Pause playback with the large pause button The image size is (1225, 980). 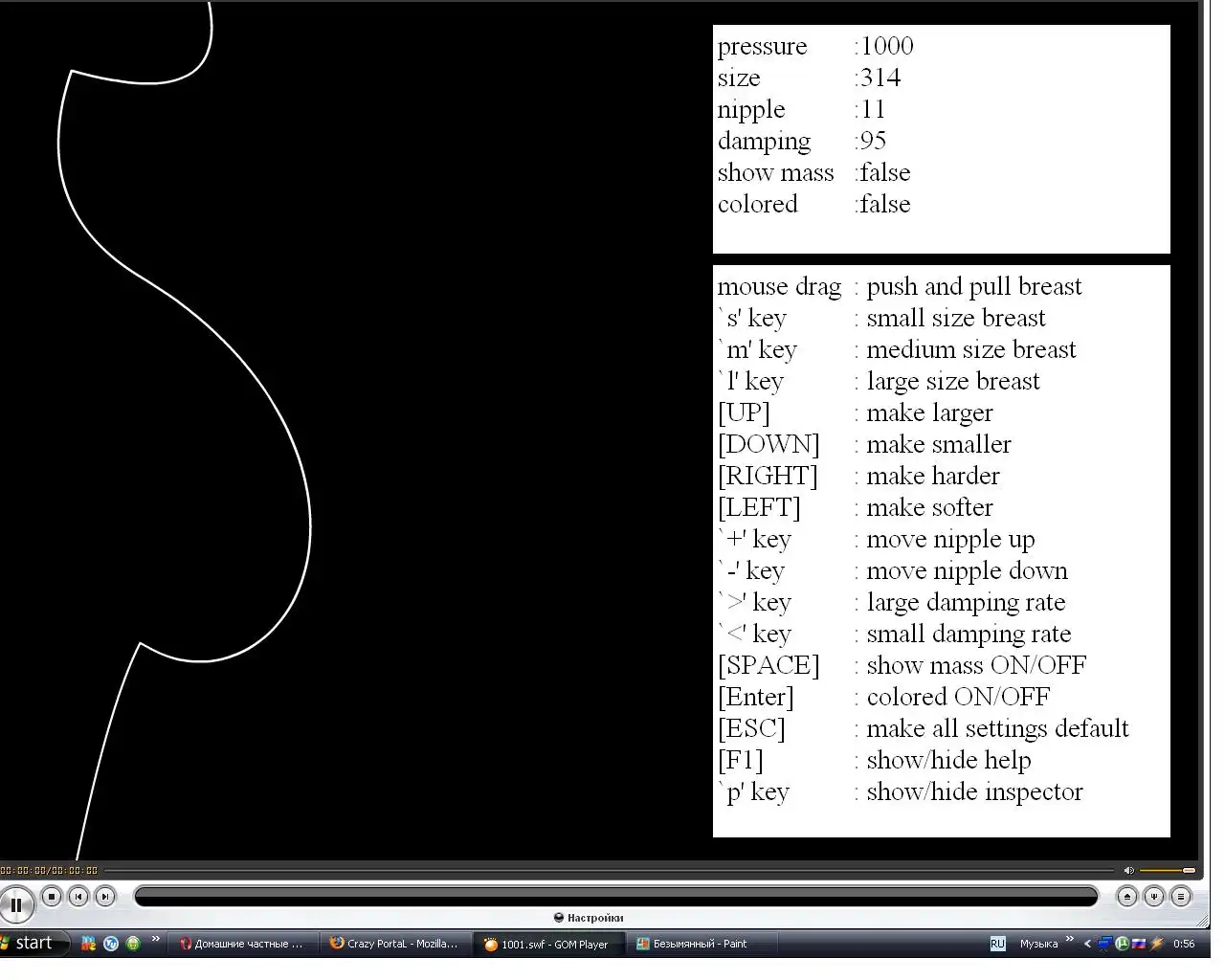(16, 904)
